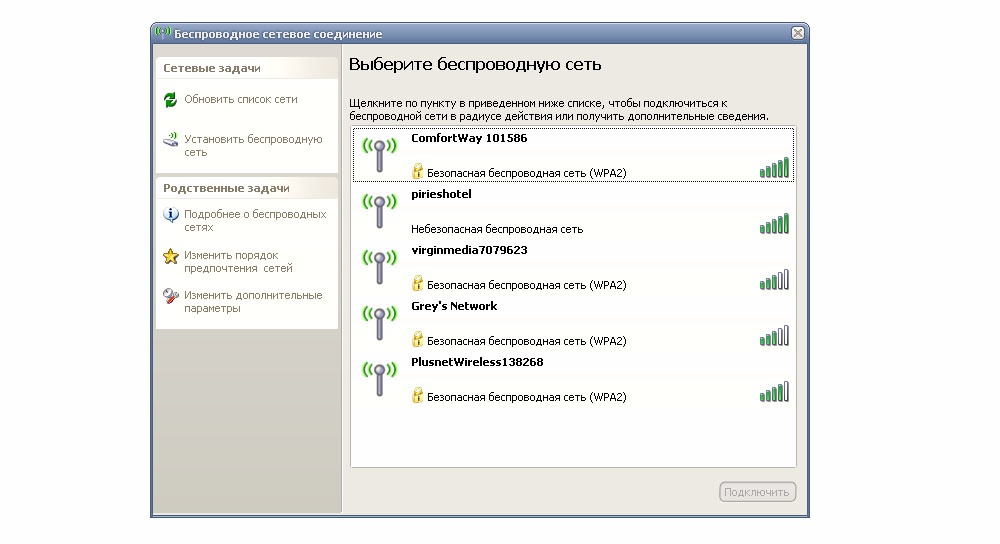Screen dimensions: 1000x544
Task: Click the padlock icon under ComfortWay 101586
Action: pyautogui.click(x=417, y=171)
